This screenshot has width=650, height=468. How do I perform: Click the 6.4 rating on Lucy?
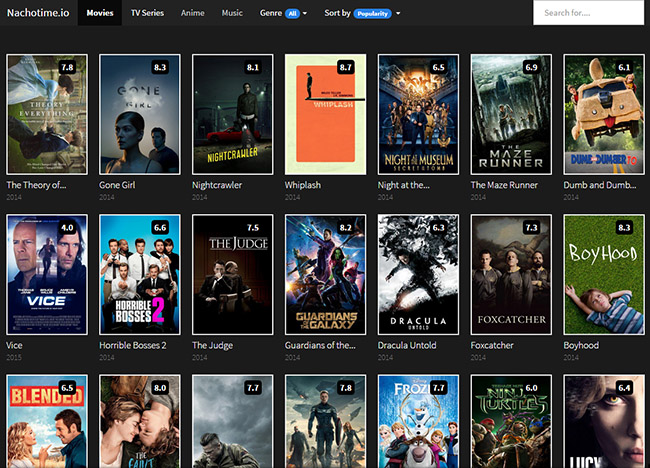coord(624,388)
